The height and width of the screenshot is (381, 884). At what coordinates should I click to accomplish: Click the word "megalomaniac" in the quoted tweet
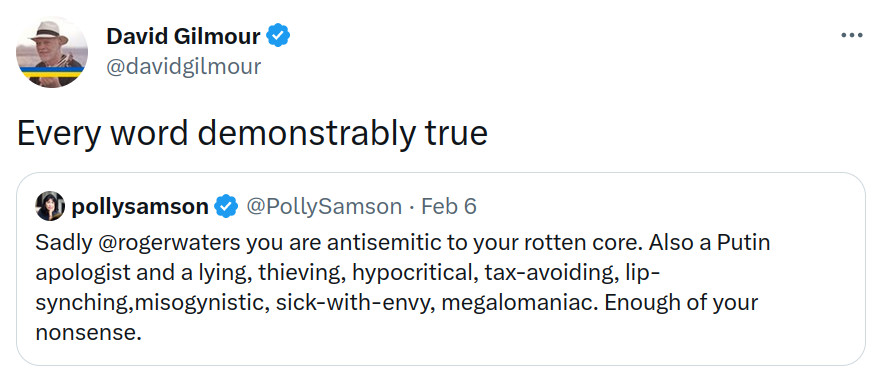click(519, 302)
